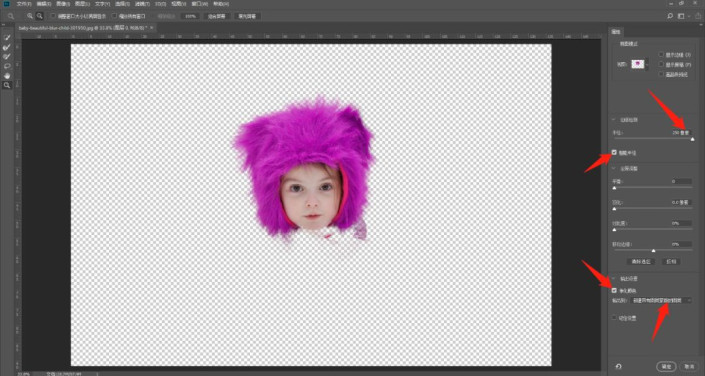Toggle the Decontaminate Colors checkbox
This screenshot has height=376, width=705.
[614, 291]
